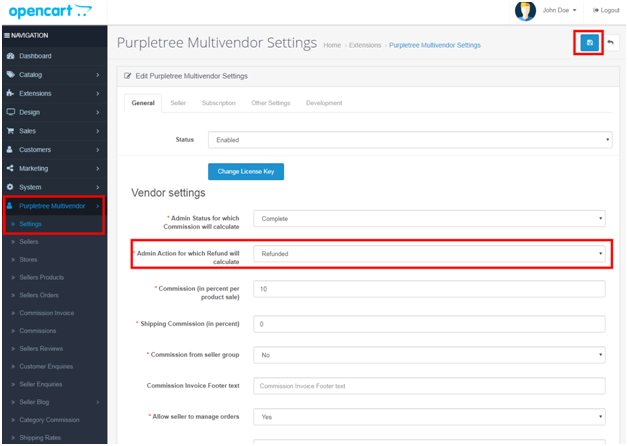Screen dimensions: 628x446
Task: Click the Logout link
Action: (x=606, y=10)
